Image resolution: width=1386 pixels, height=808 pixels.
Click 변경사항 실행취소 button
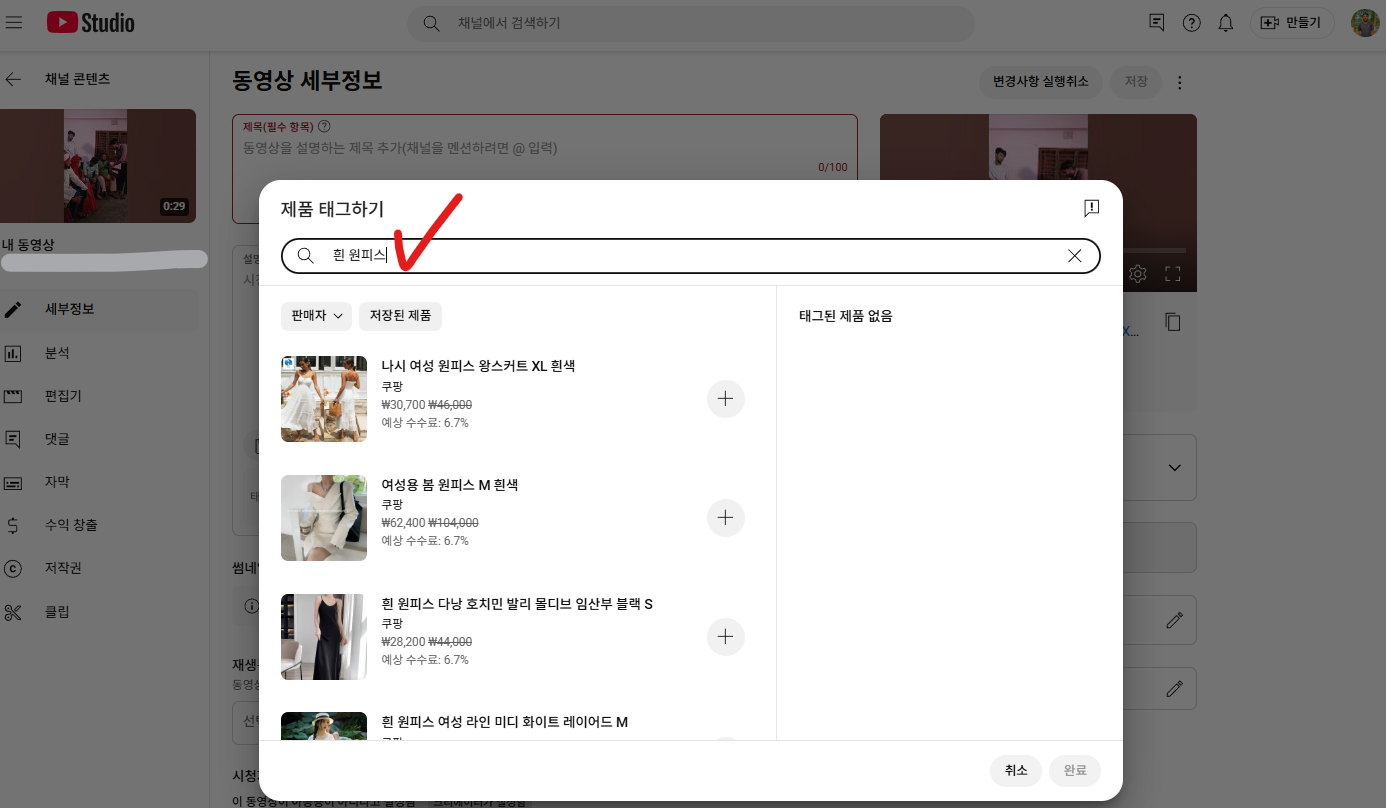click(1040, 82)
